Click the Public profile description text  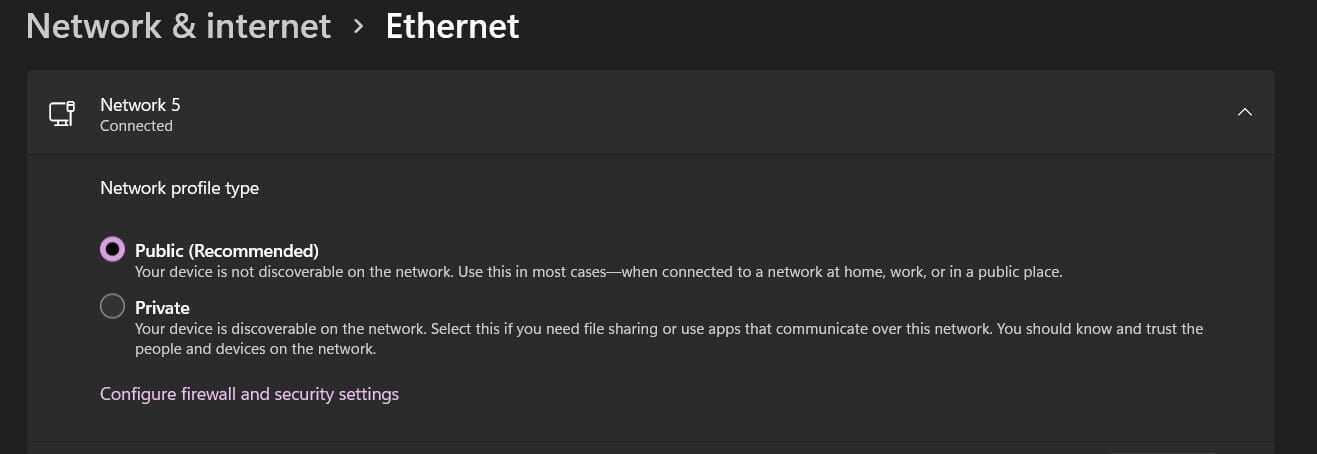click(598, 272)
